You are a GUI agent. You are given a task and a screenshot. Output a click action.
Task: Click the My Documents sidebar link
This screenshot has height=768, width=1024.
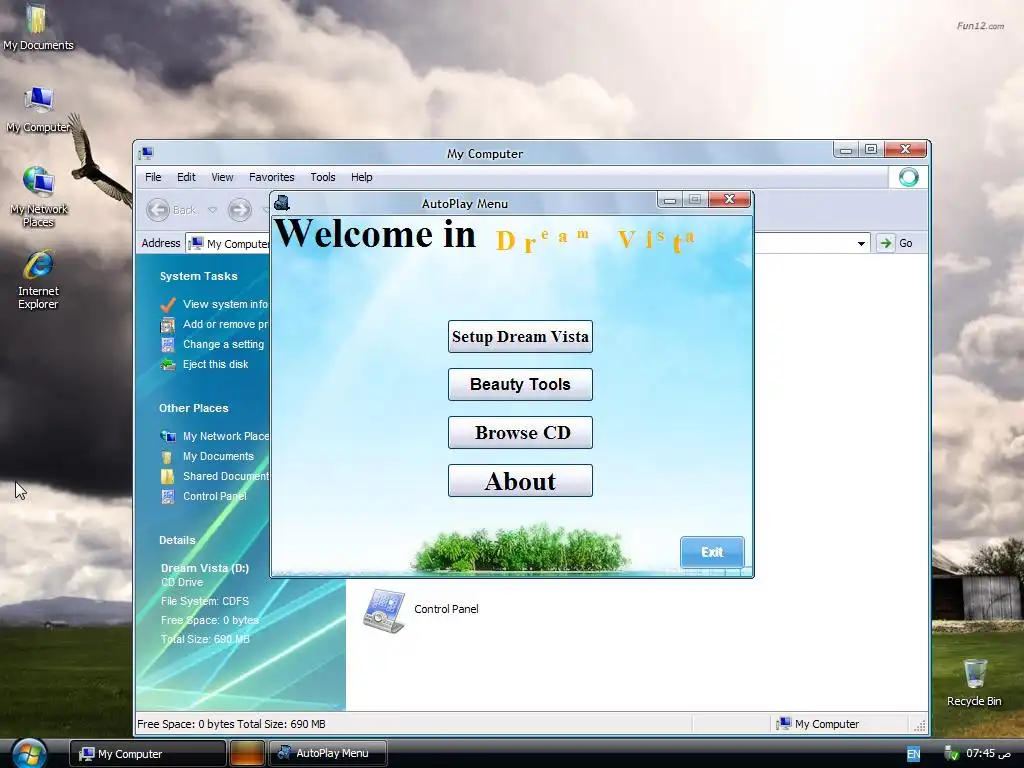tap(218, 456)
